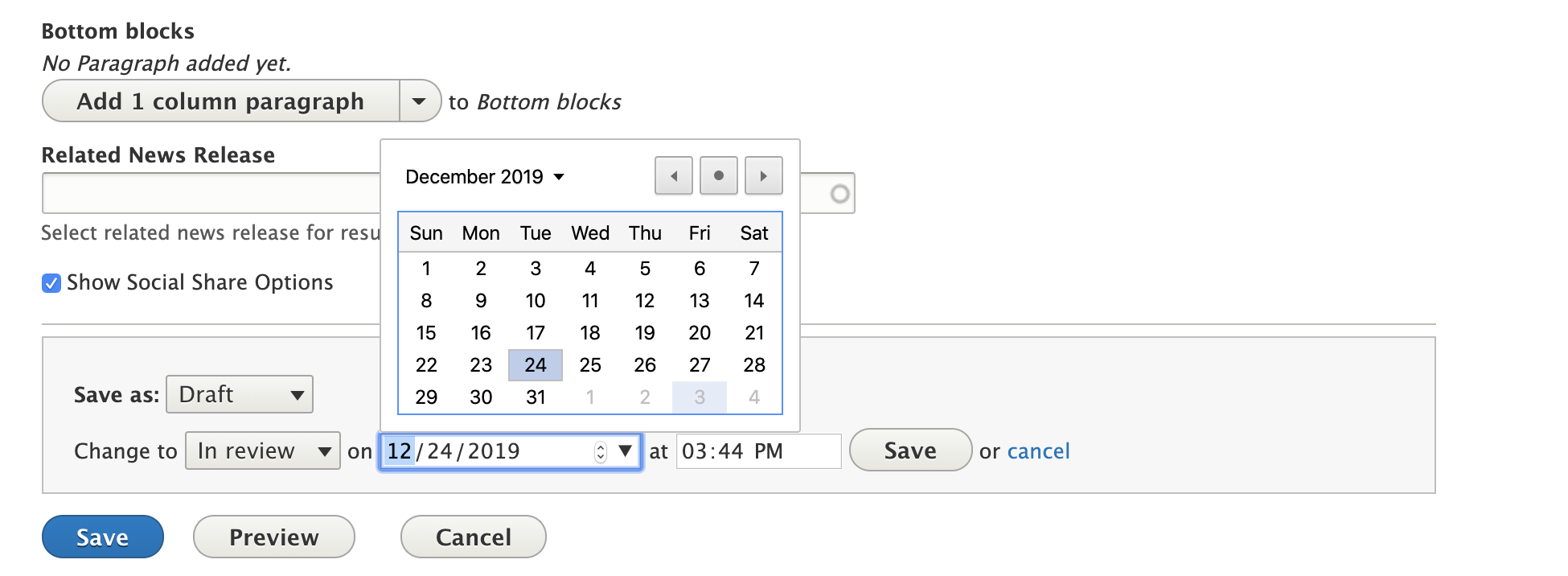The width and height of the screenshot is (1568, 576).
Task: Click the next month arrow in the calendar
Action: click(764, 175)
